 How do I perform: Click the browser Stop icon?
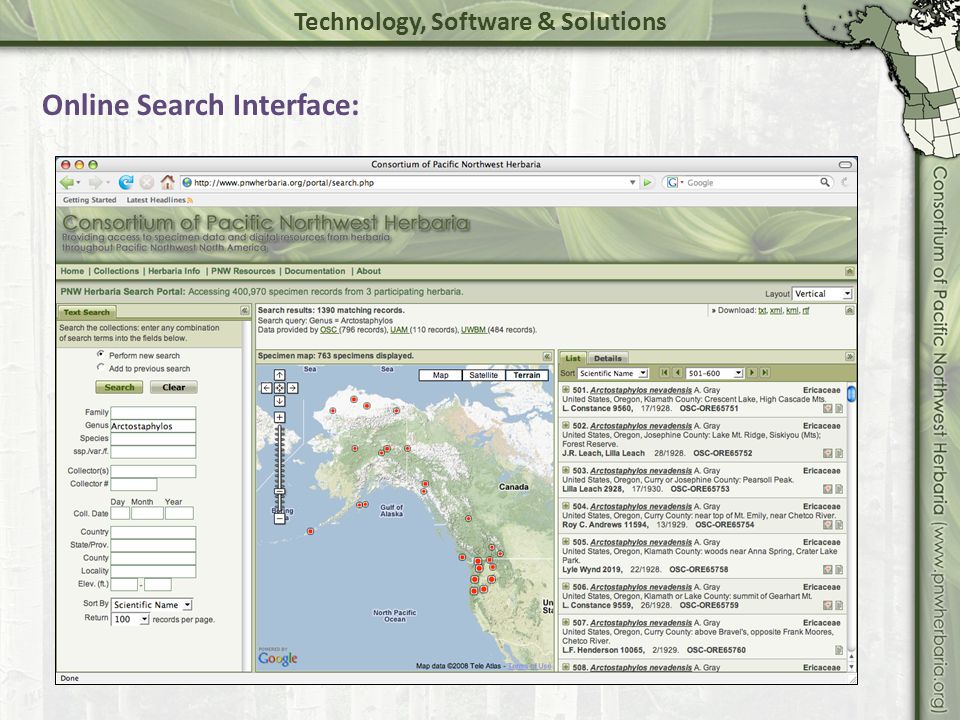(x=146, y=182)
